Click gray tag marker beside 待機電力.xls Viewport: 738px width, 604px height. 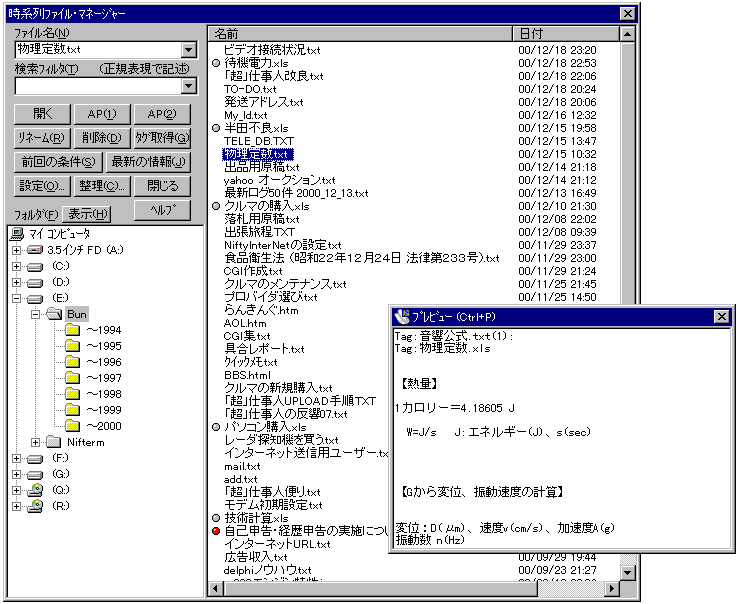pyautogui.click(x=216, y=63)
